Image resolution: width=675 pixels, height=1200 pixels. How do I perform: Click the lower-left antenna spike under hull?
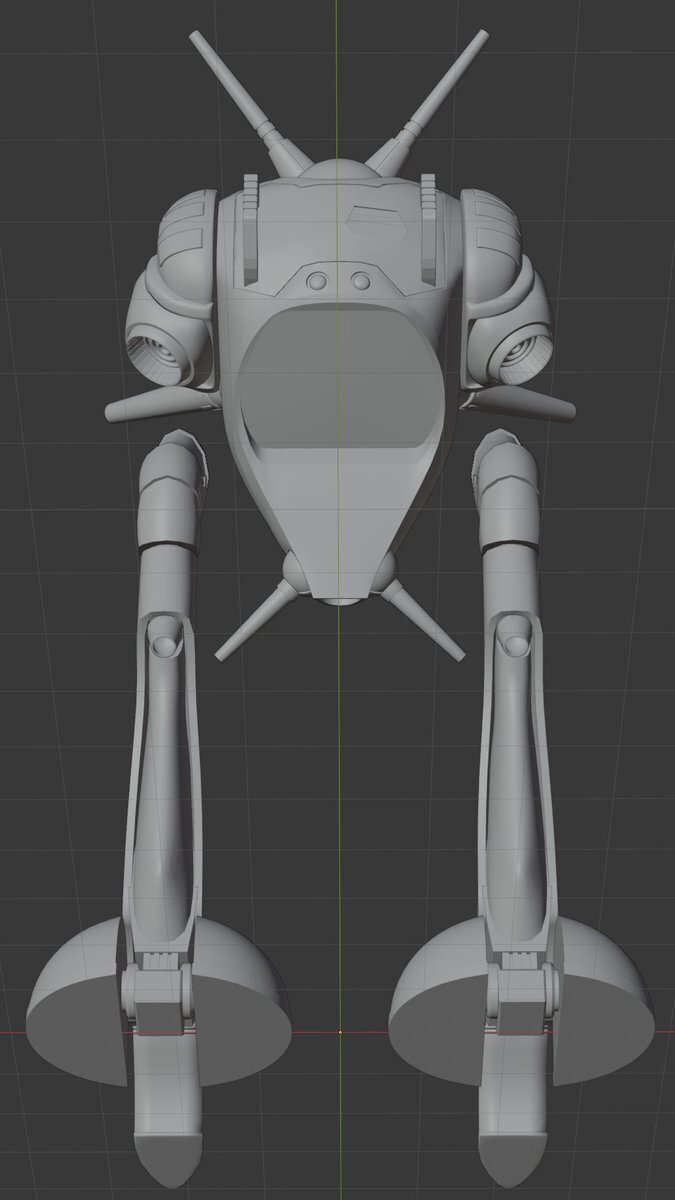tap(254, 620)
